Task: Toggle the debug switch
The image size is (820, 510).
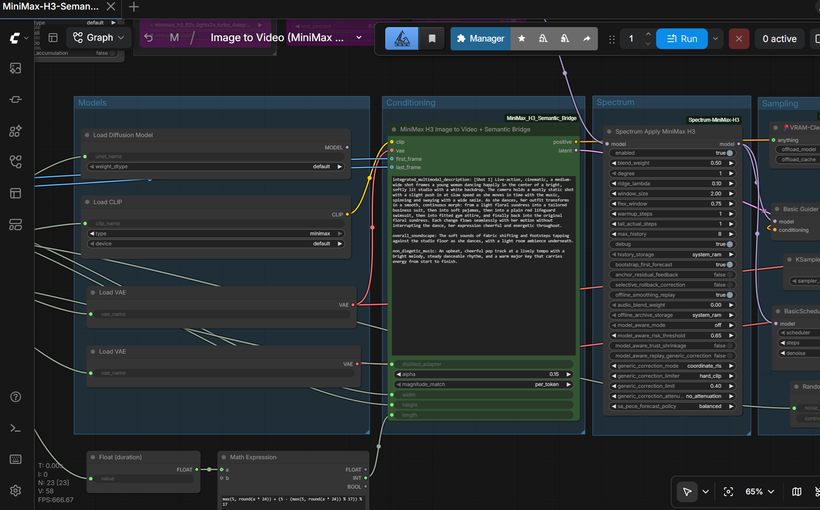Action: click(x=729, y=244)
